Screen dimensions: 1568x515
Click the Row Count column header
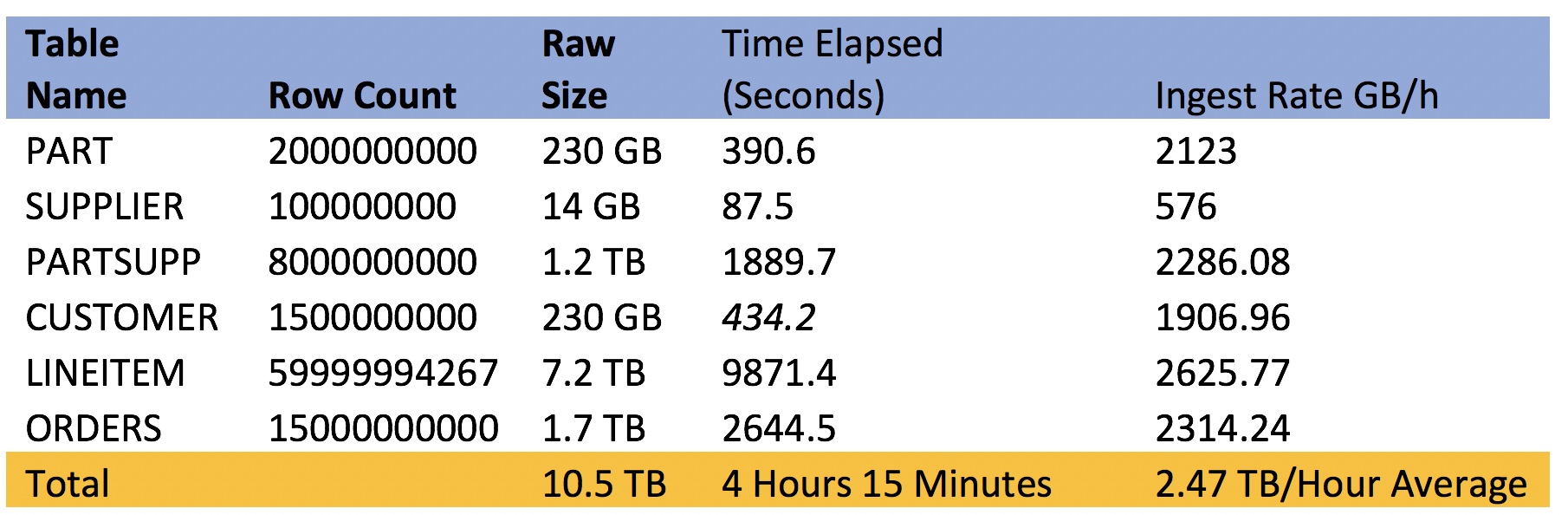[x=362, y=95]
